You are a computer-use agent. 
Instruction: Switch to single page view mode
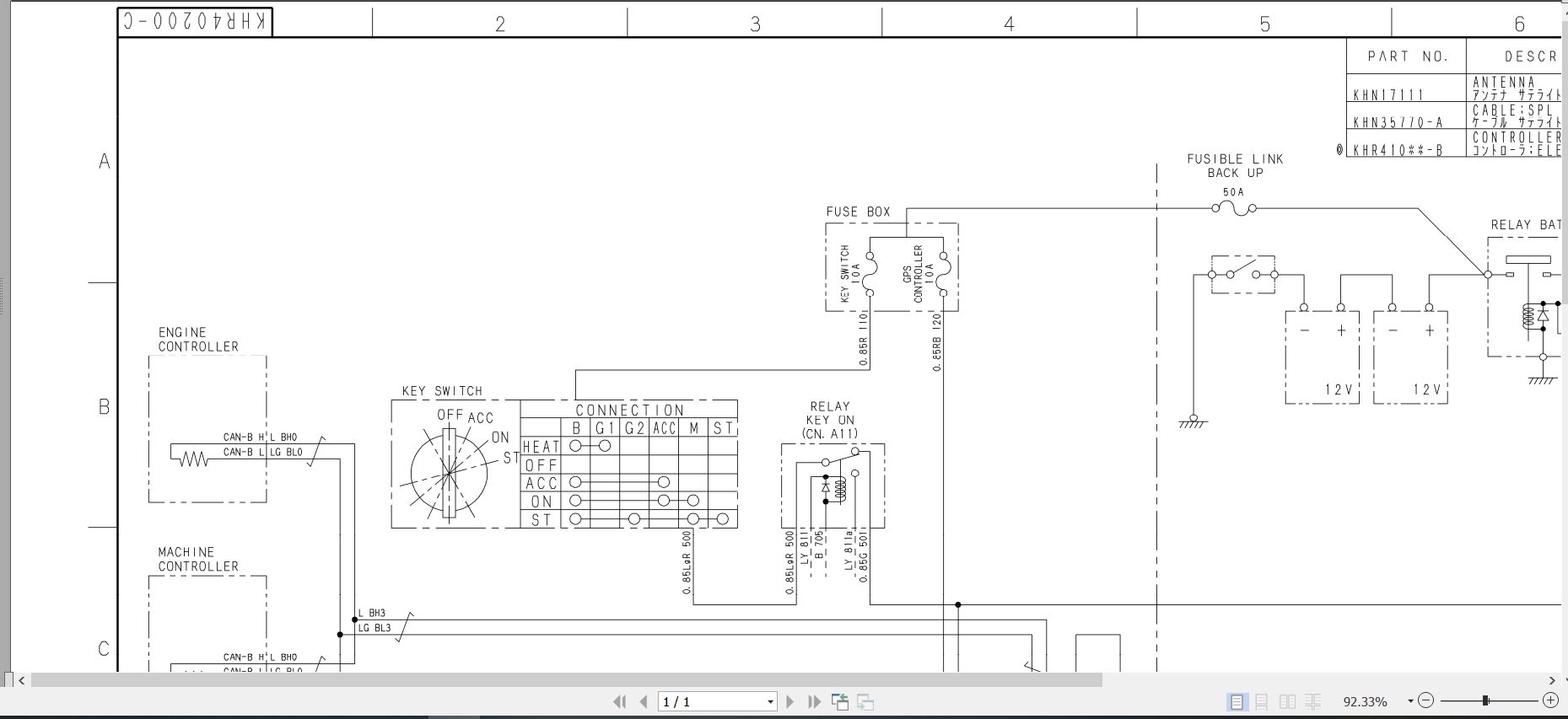tap(1237, 701)
